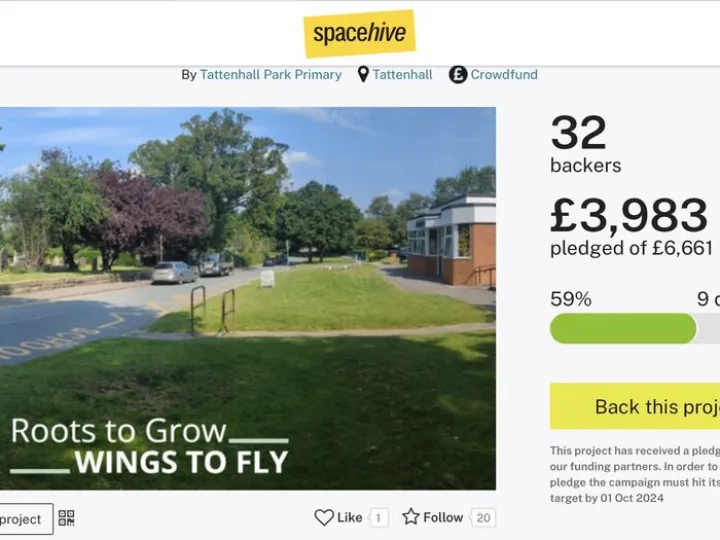Like the project with the heart icon

point(324,517)
